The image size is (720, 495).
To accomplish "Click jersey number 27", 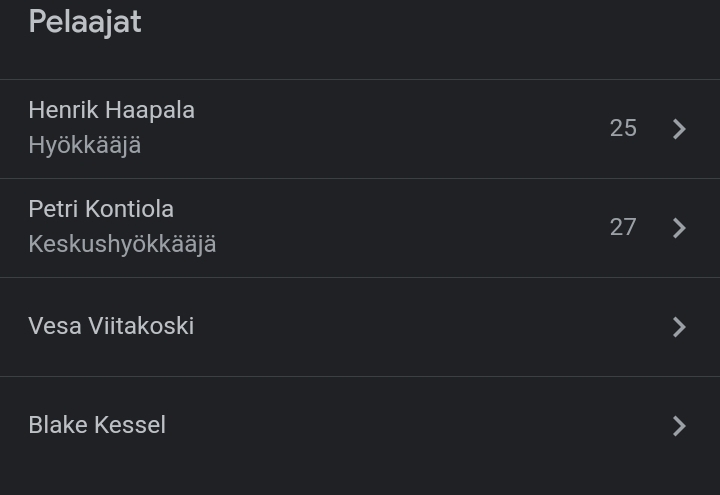I will (623, 227).
